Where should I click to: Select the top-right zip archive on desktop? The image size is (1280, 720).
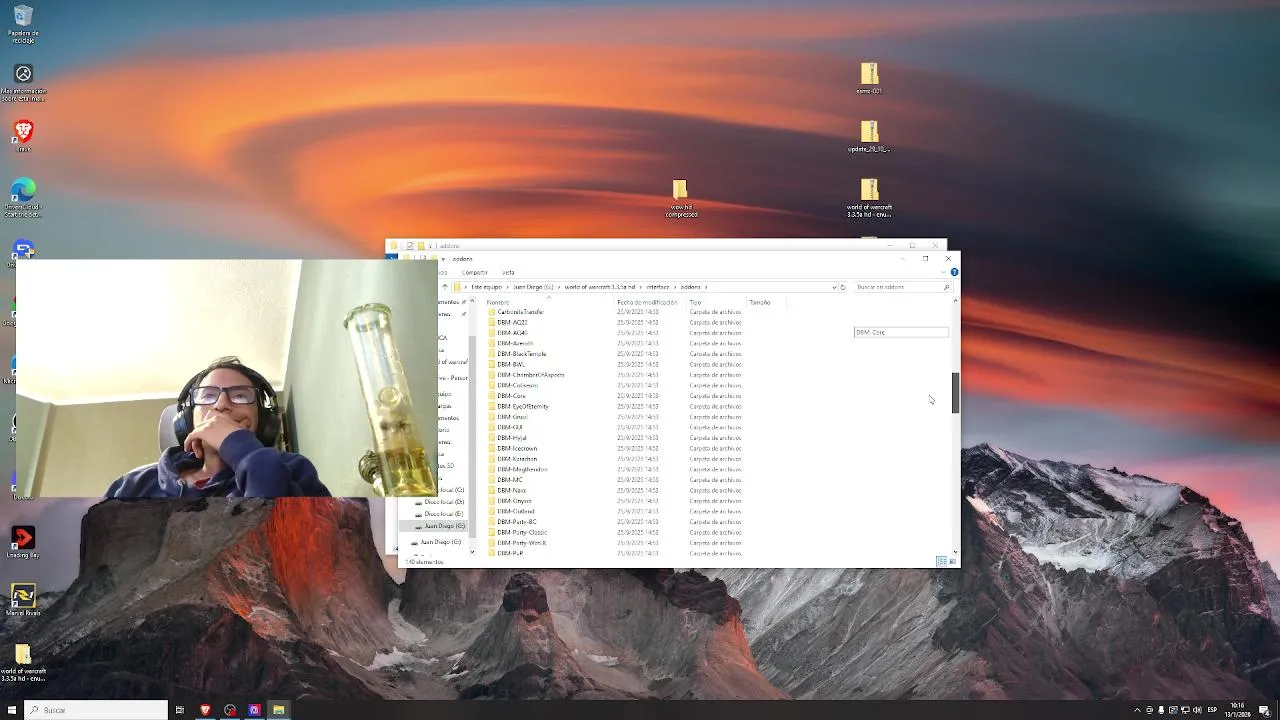pyautogui.click(x=869, y=78)
